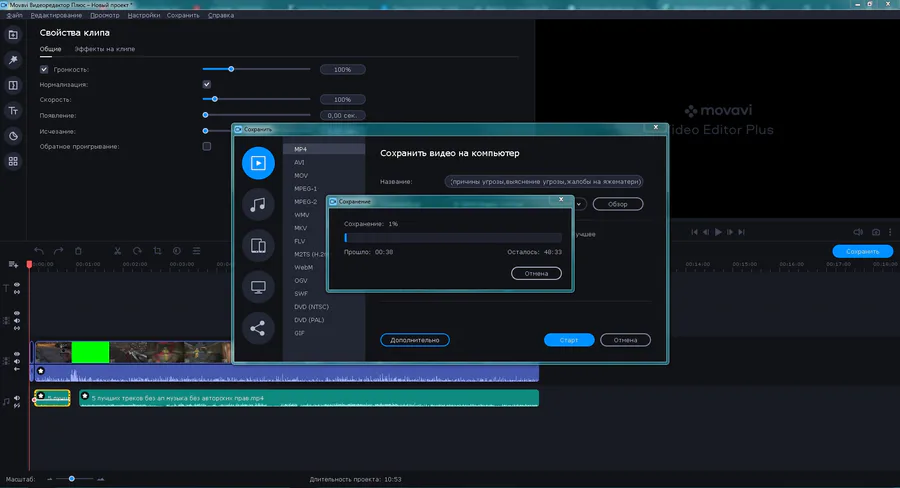Click Отмена in the save dialog
The height and width of the screenshot is (488, 900).
pos(625,340)
